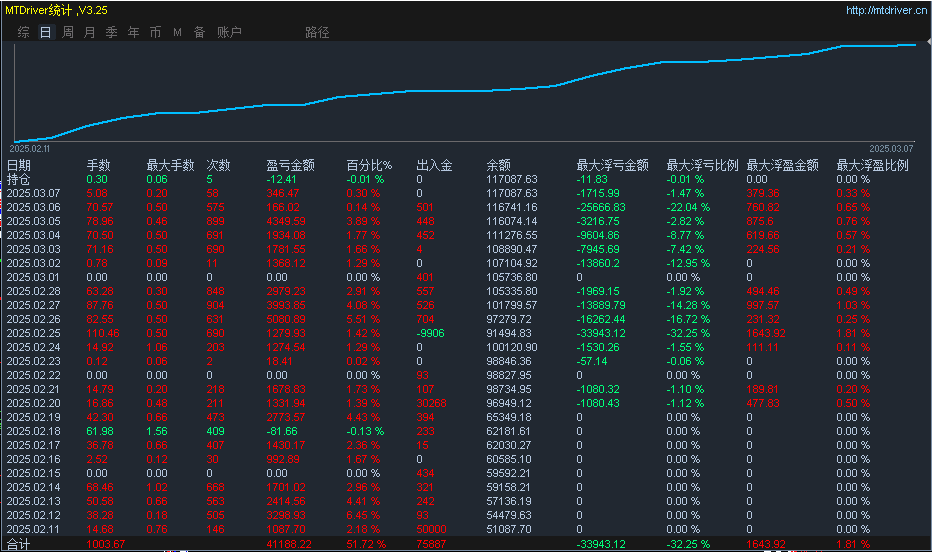Click the total percentage 51.72 %

(366, 544)
